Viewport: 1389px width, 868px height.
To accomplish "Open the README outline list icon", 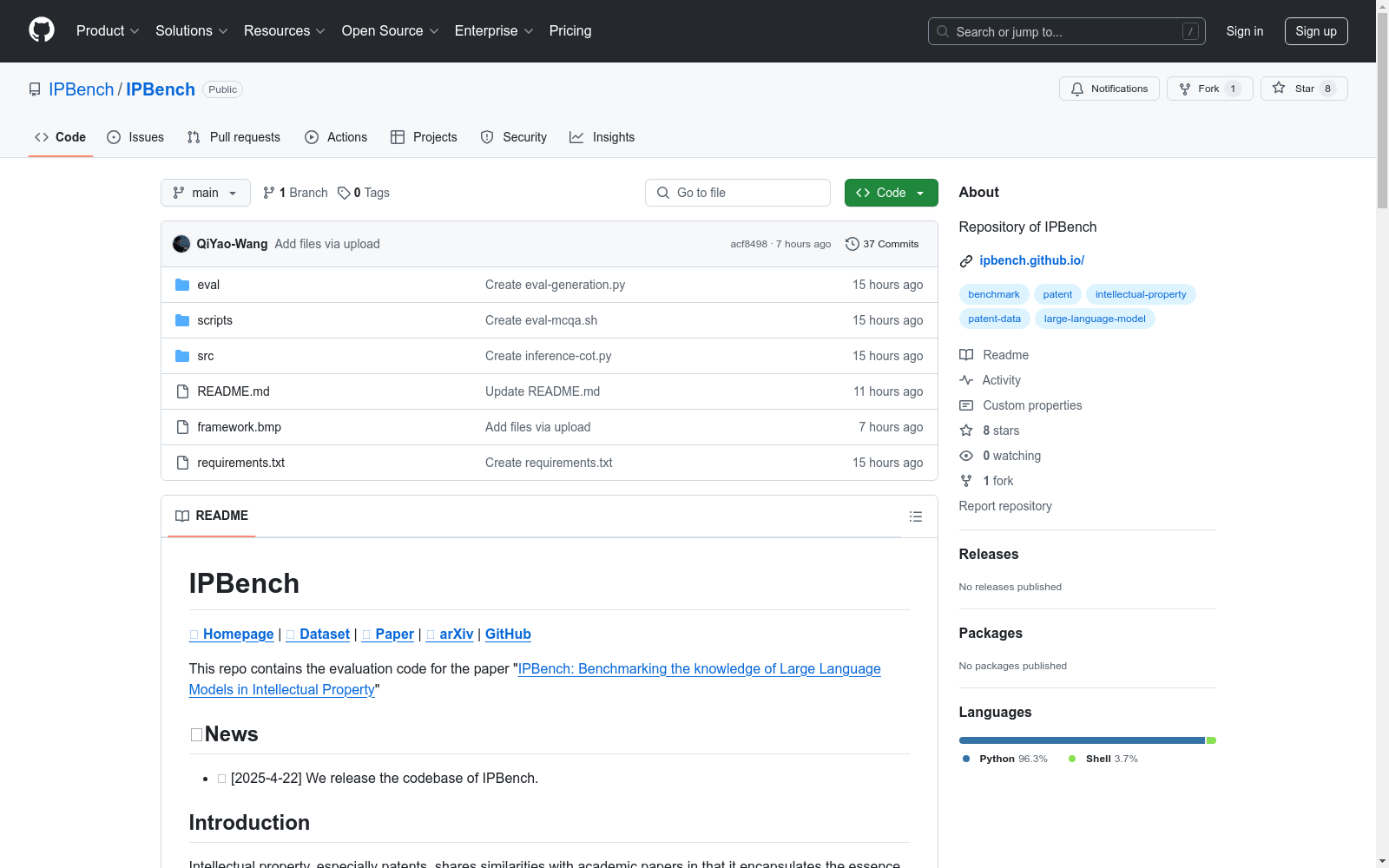I will coord(915,516).
